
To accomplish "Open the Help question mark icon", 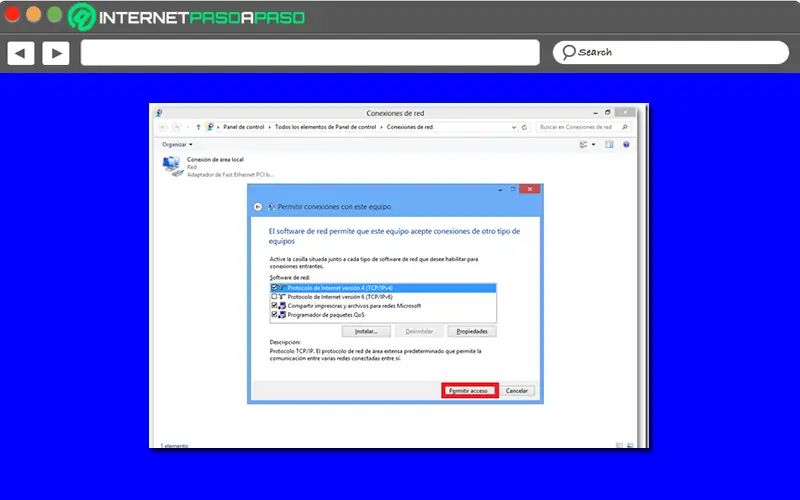I will pos(626,145).
